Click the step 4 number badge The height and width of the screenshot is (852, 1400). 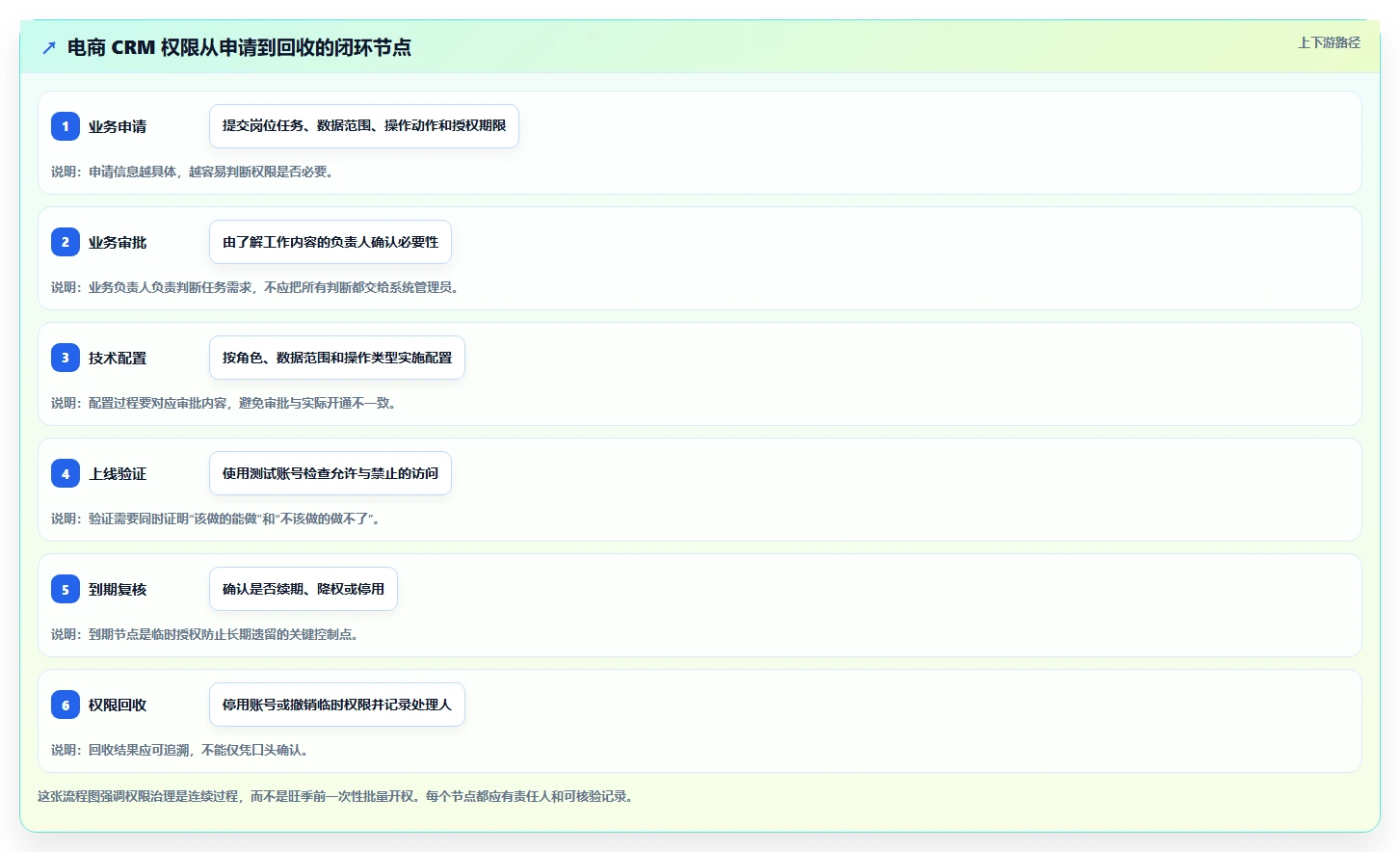pyautogui.click(x=66, y=473)
